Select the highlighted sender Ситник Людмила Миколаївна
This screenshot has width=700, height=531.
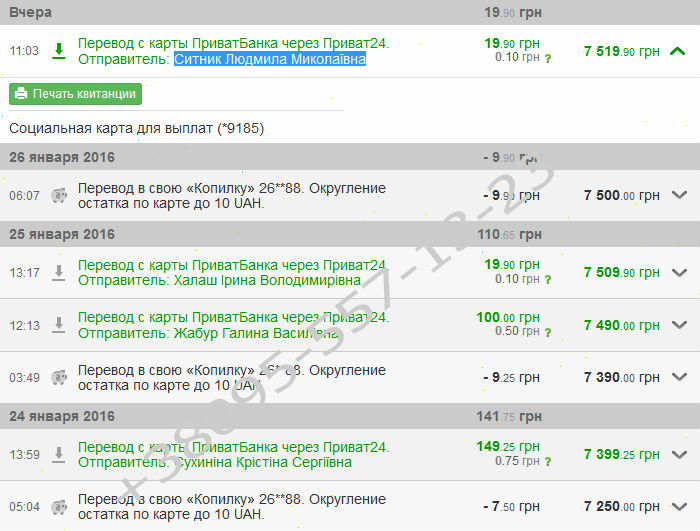[x=270, y=59]
